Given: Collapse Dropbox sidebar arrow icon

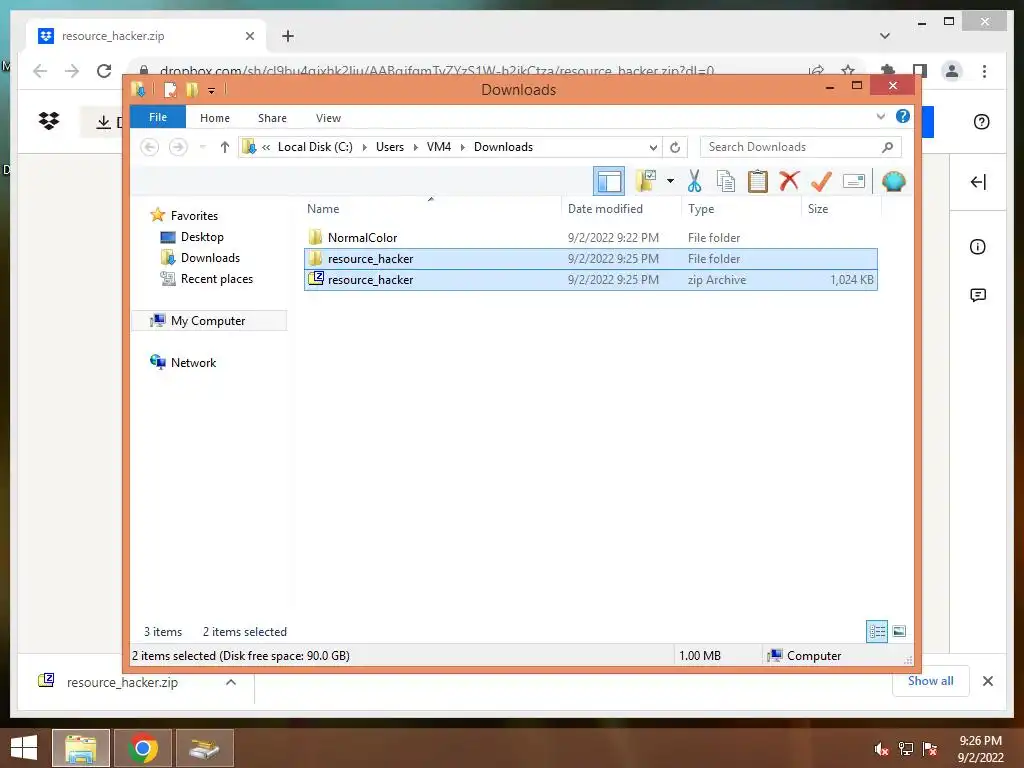Looking at the screenshot, I should (x=978, y=182).
